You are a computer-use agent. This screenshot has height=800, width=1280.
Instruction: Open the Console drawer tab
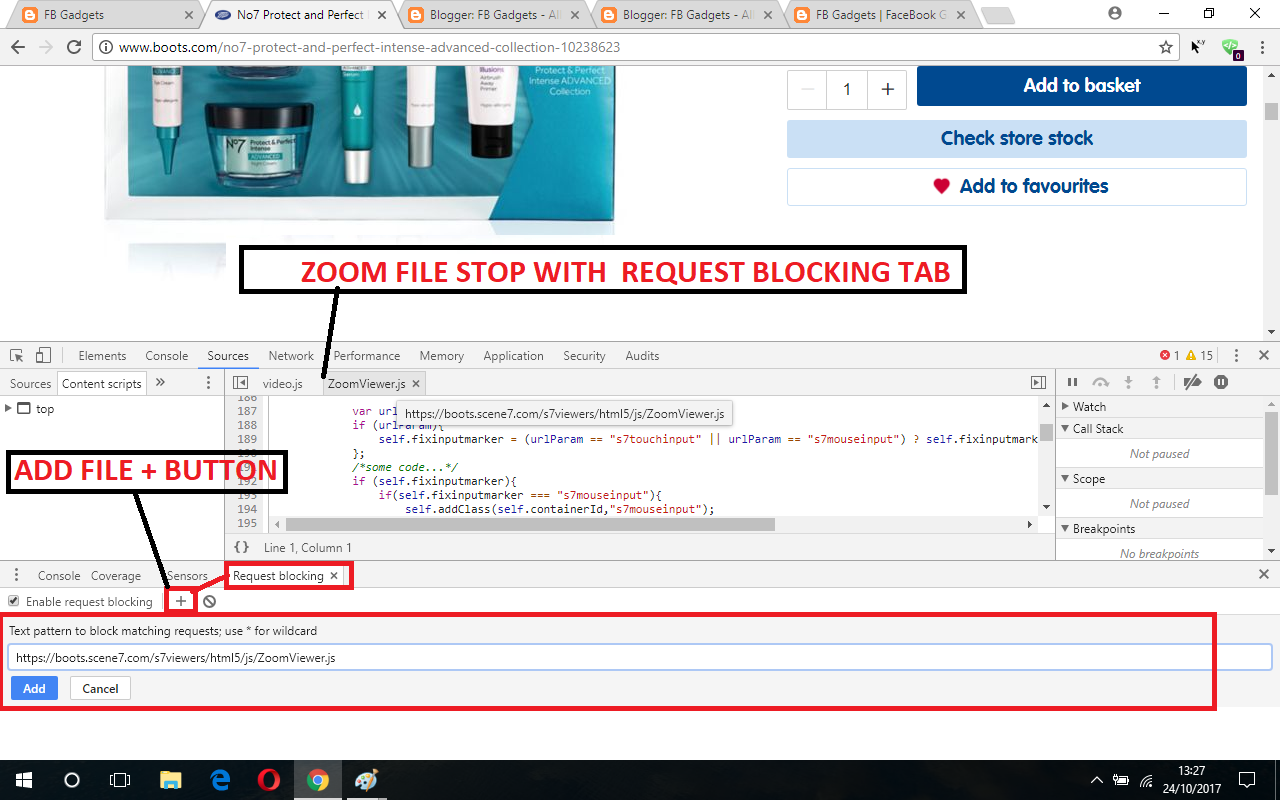tap(59, 575)
